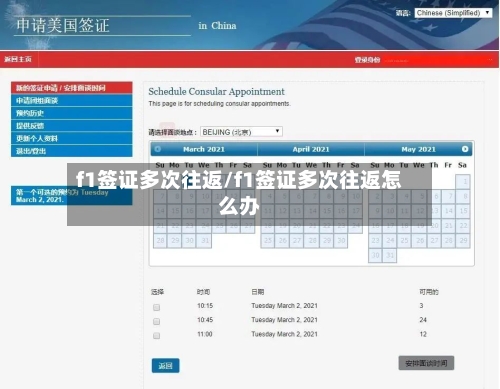Click Tuesday March 2, 2021 in 10:15 row
500x389 pixels.
click(x=284, y=306)
